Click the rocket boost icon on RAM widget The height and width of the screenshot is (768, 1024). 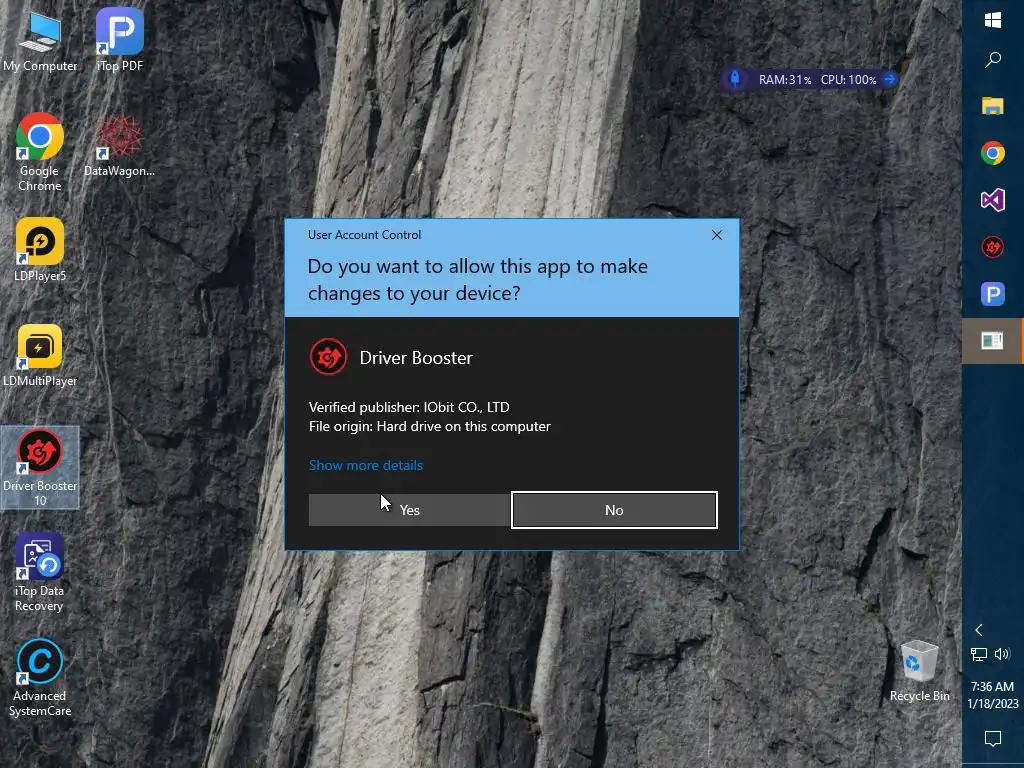[735, 79]
